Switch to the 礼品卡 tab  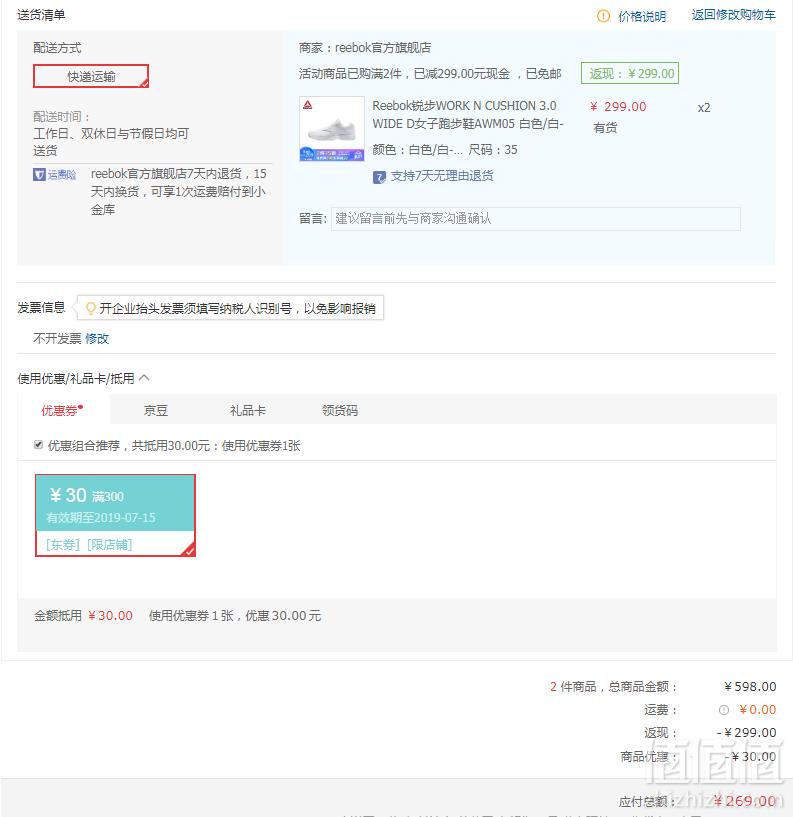click(x=248, y=411)
